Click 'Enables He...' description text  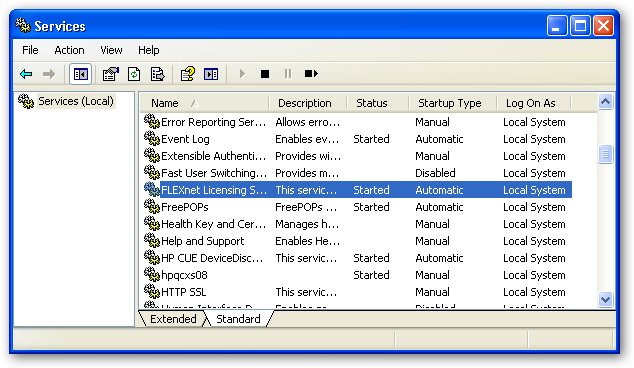click(307, 241)
